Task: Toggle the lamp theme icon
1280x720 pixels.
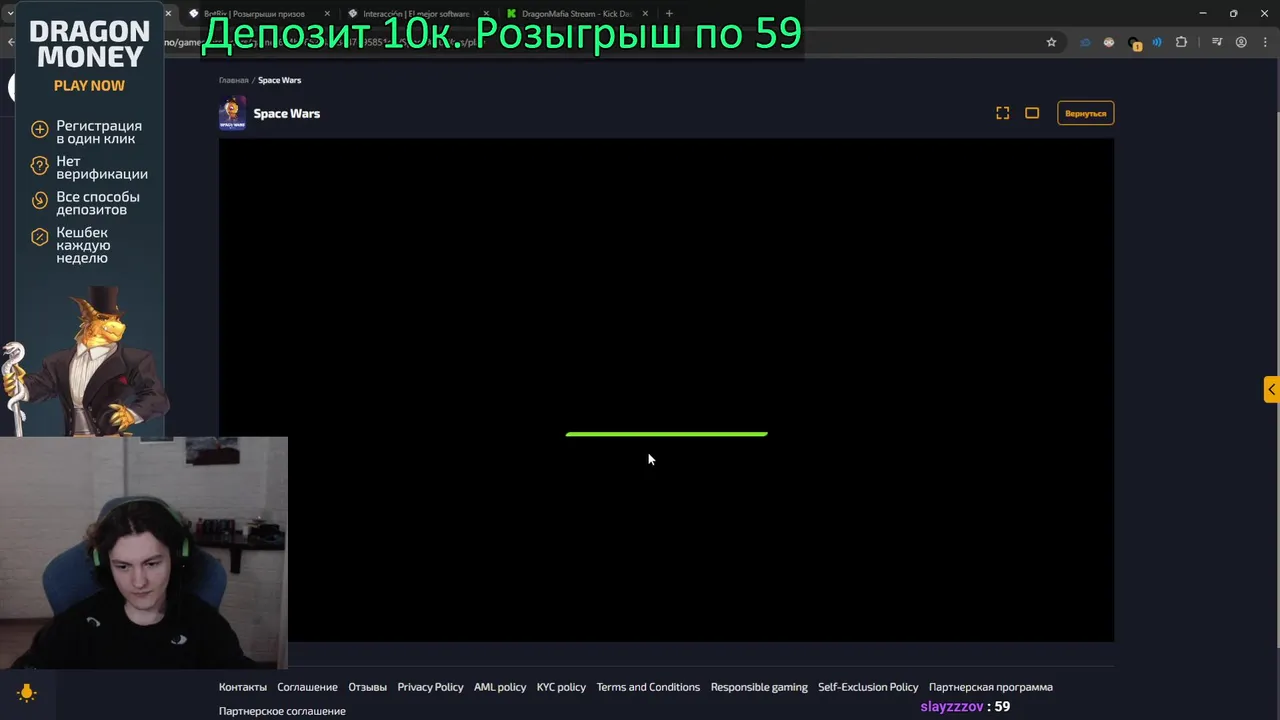Action: click(x=27, y=692)
